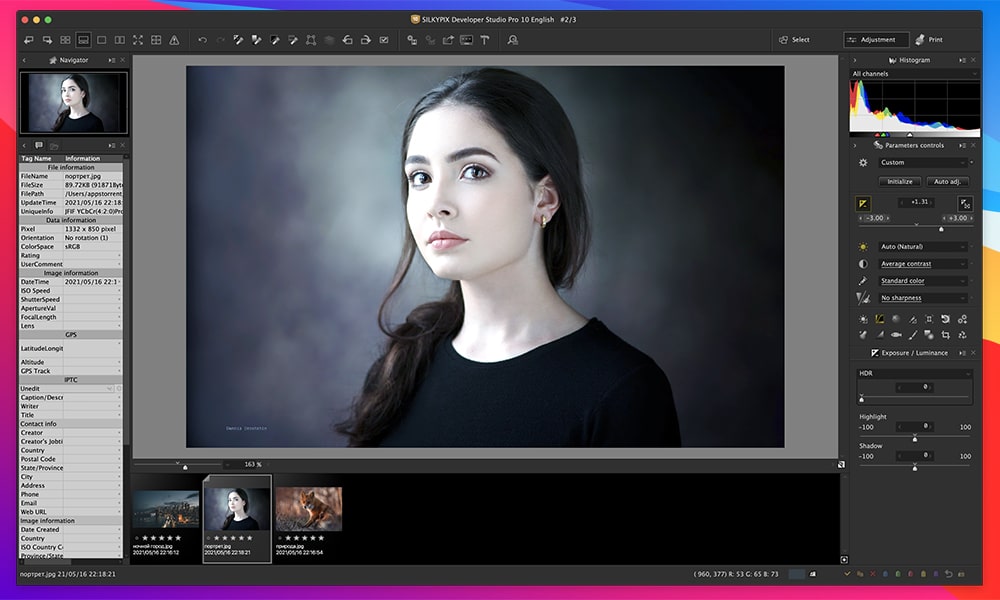Viewport: 1000px width, 600px height.
Task: Open the Auto (Natural) white balance dropdown
Action: [x=923, y=246]
